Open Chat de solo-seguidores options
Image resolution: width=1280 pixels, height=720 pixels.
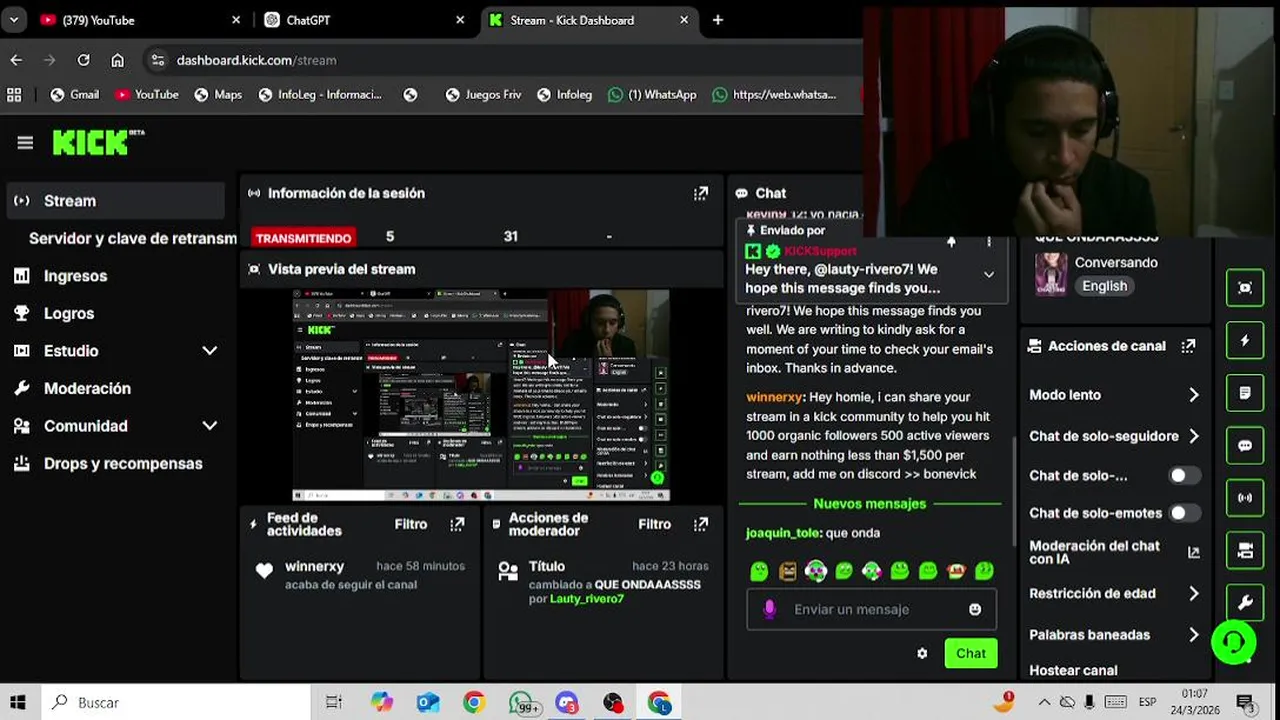(1114, 436)
